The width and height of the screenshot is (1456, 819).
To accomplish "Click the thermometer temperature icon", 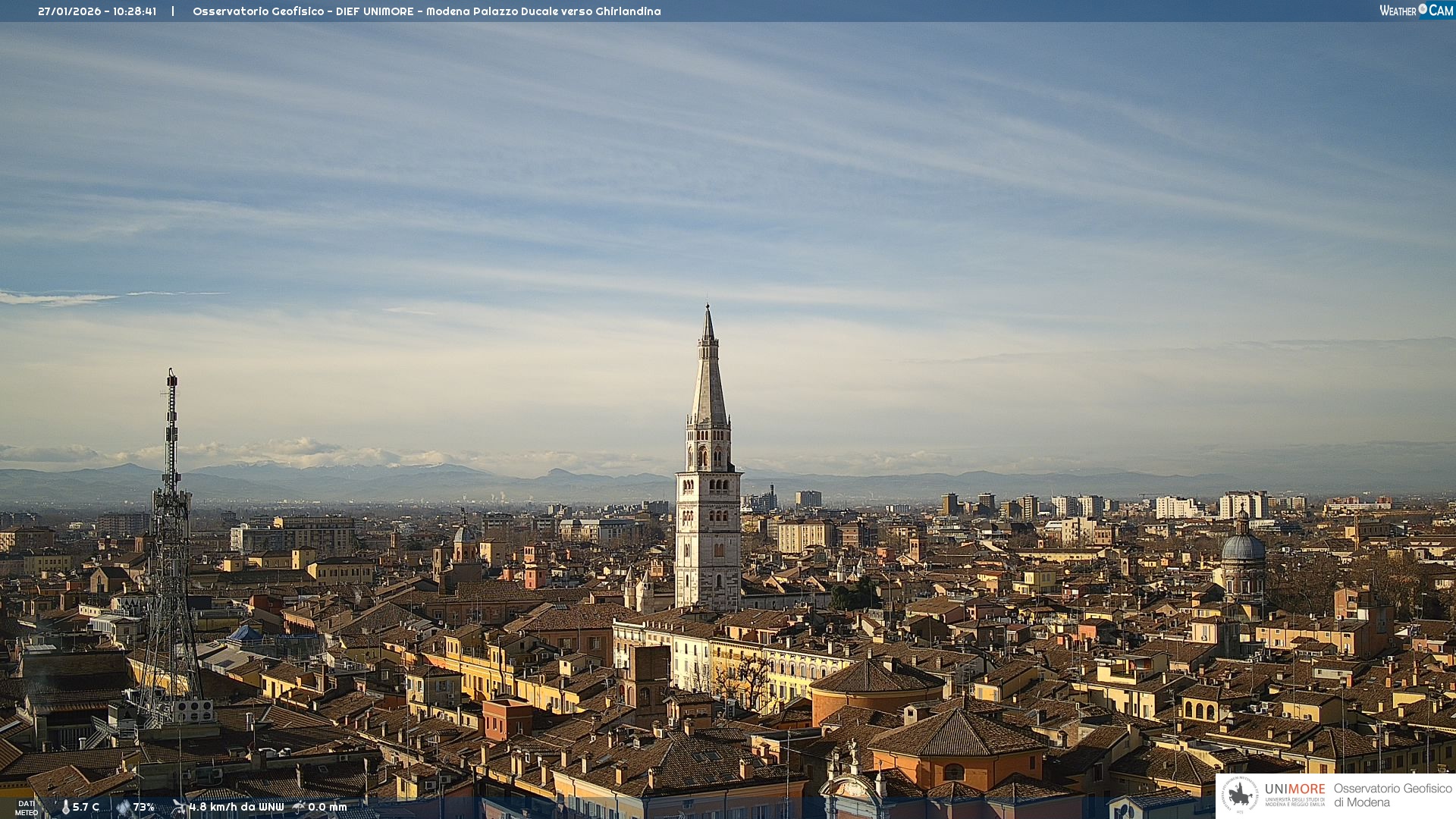I will [x=65, y=808].
